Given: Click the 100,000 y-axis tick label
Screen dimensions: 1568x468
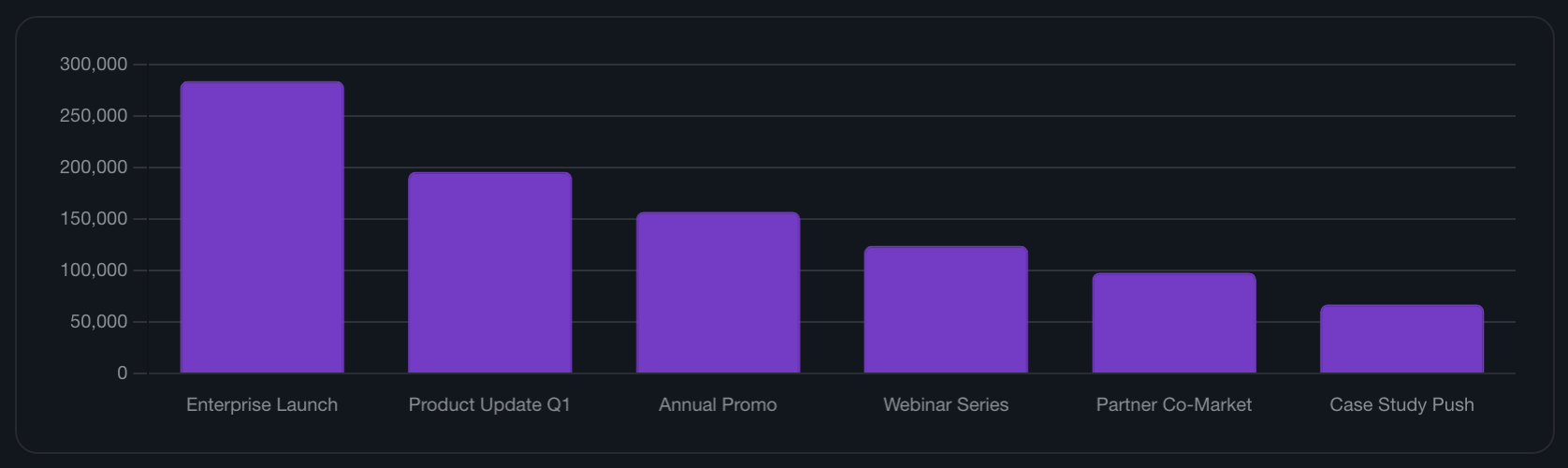Looking at the screenshot, I should [x=94, y=271].
